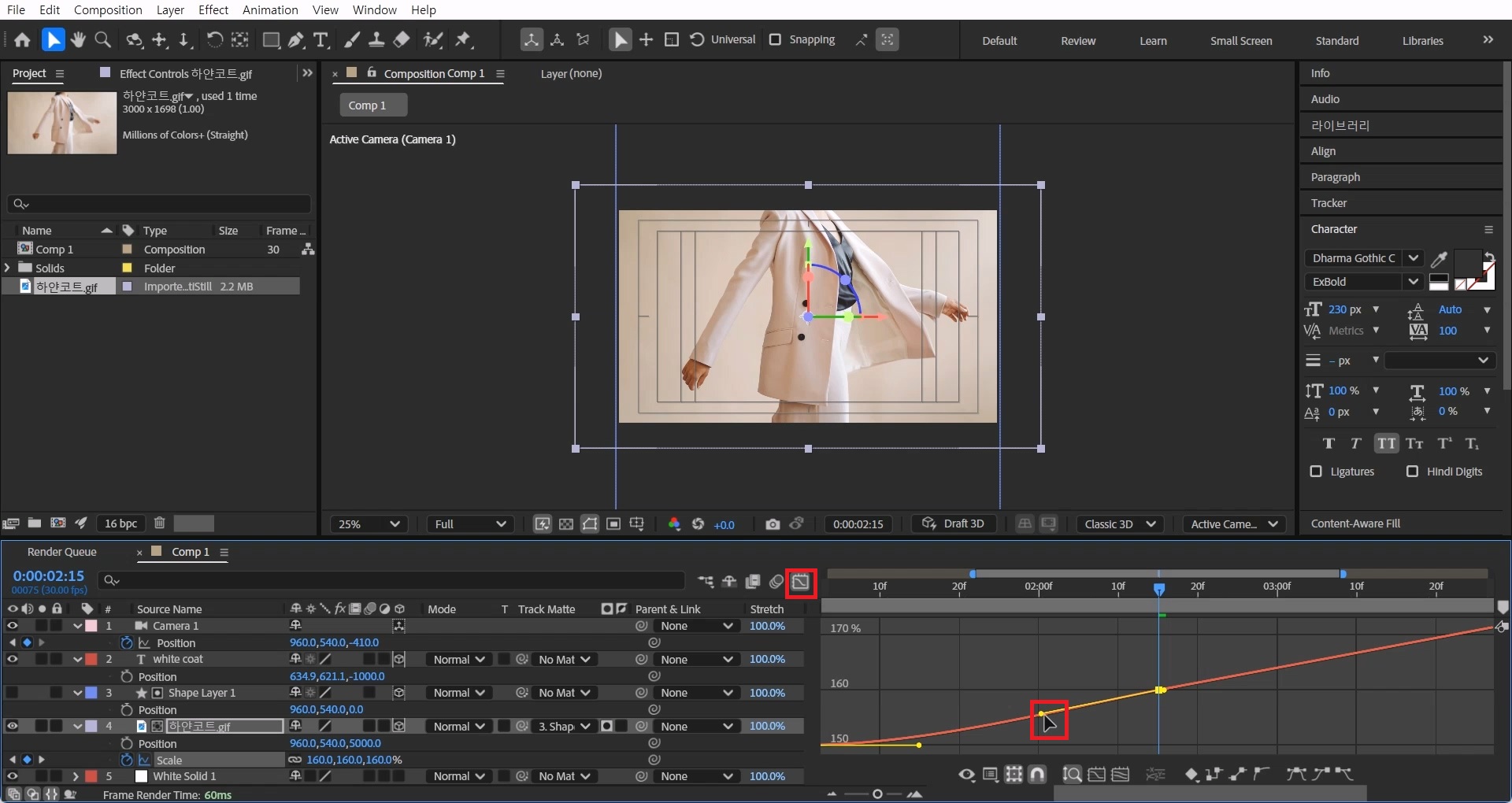Click the current time indicator in timeline
Screen dimensions: 1512x803
(x=1159, y=588)
